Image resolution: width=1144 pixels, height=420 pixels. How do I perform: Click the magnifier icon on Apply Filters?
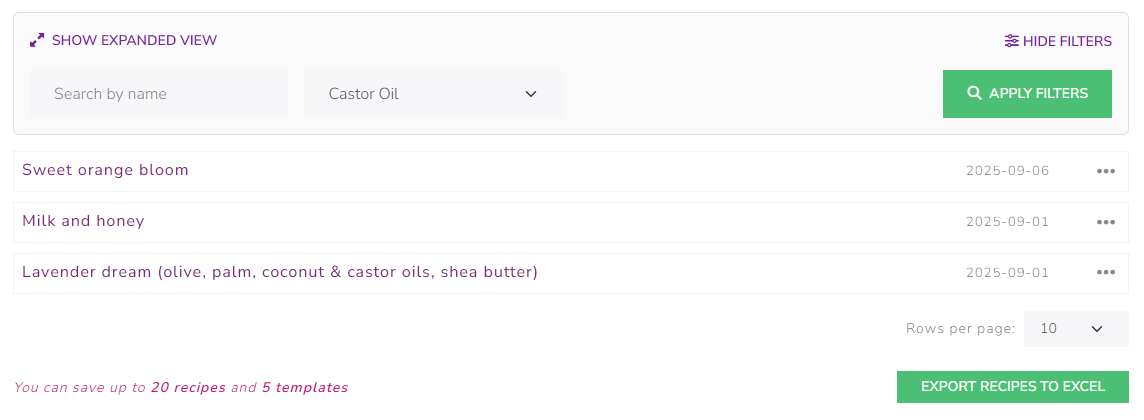974,93
